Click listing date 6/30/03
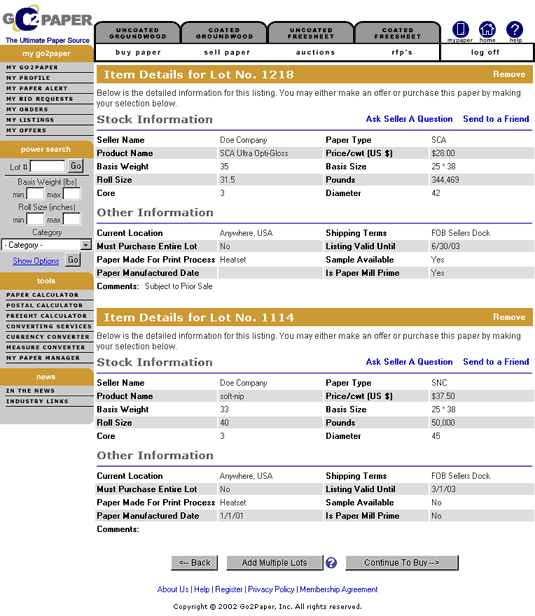 (445, 246)
